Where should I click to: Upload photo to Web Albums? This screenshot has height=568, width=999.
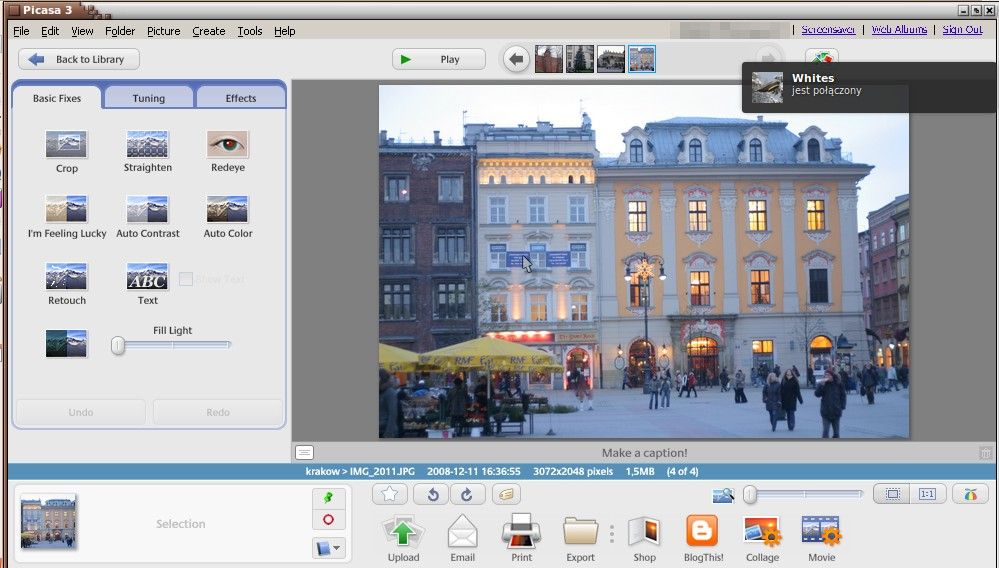tap(403, 539)
